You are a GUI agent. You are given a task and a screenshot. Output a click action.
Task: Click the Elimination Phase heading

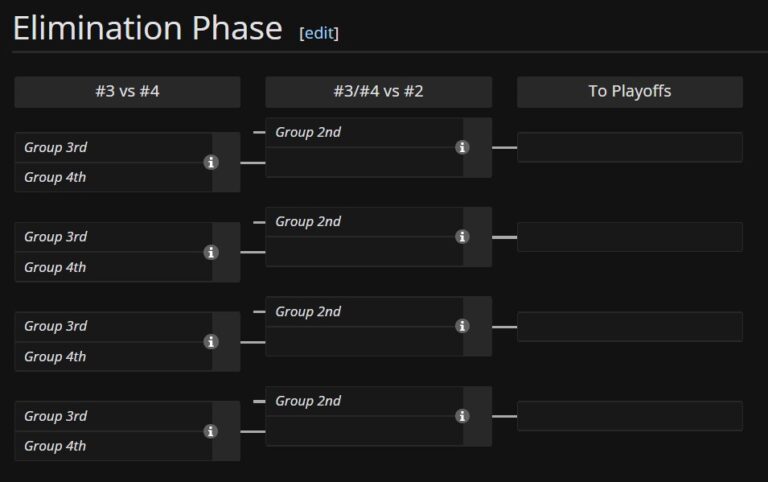[x=148, y=29]
